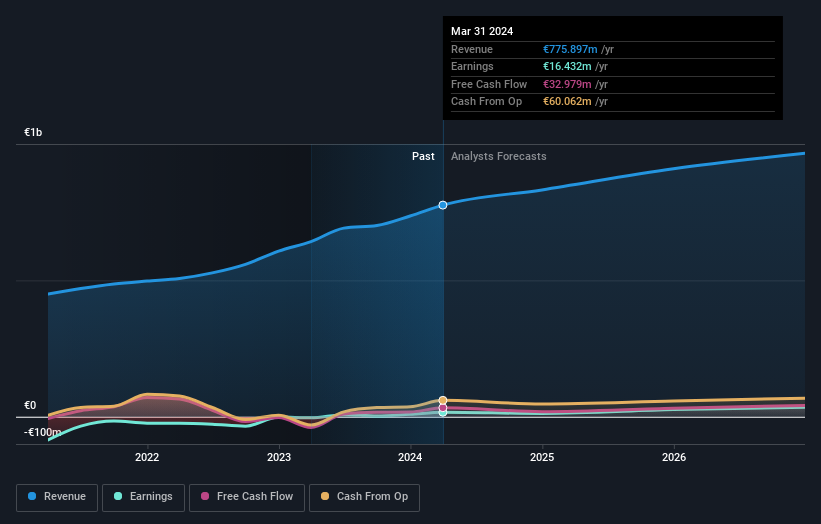The width and height of the screenshot is (821, 524).
Task: Click the €60.062m cash from op value
Action: point(567,102)
